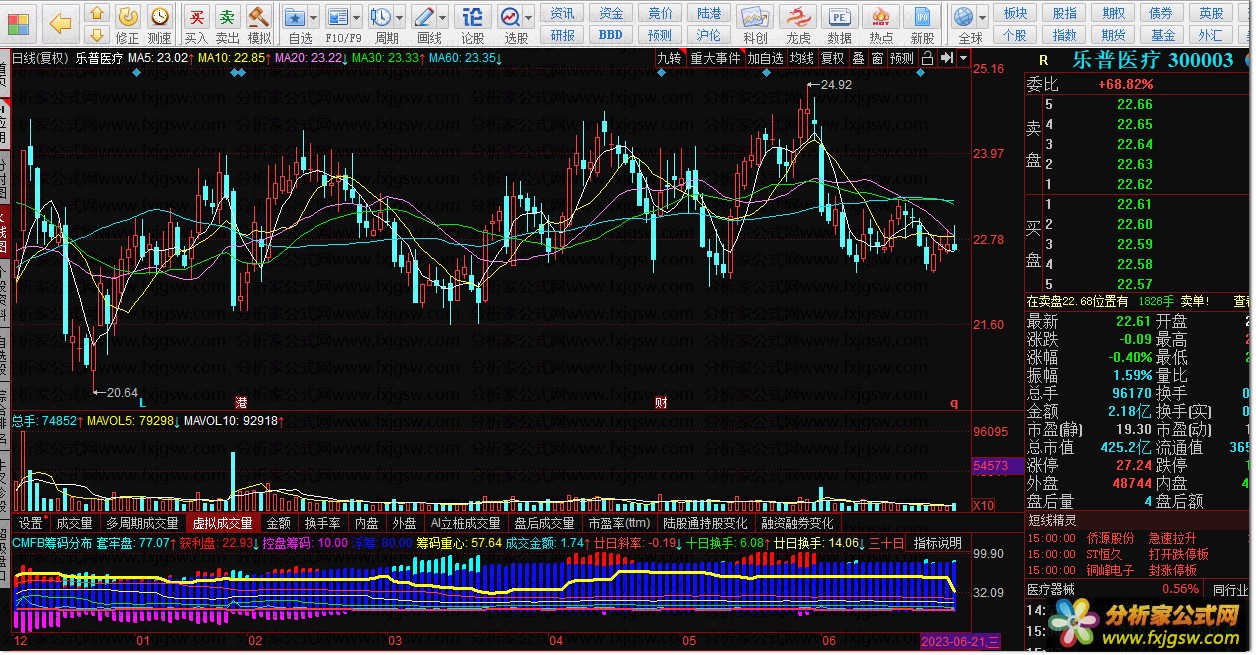Click 加自选 to add to watchlist
Viewport: 1256px width, 655px height.
pyautogui.click(x=766, y=58)
